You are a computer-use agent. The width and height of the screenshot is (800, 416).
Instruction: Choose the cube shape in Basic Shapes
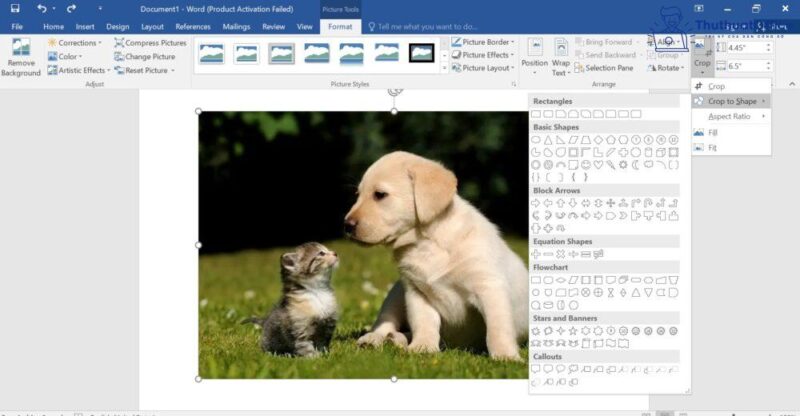point(661,152)
